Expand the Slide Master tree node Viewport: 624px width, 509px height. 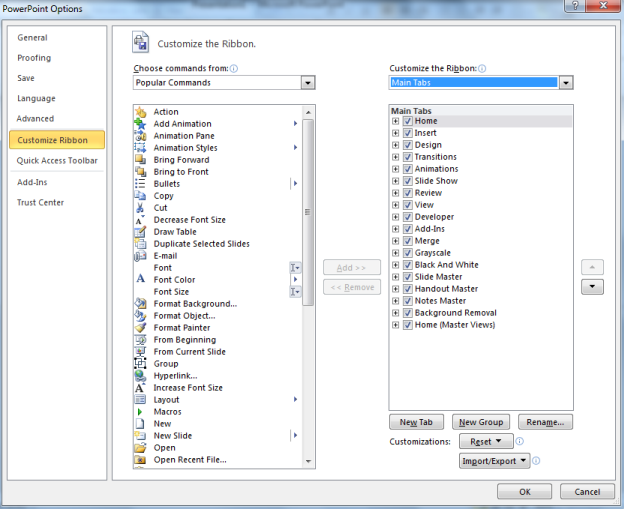(395, 277)
